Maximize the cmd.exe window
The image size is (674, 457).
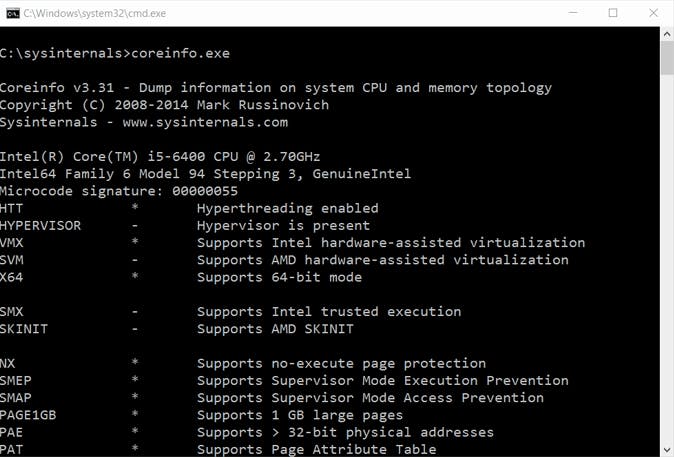click(x=612, y=12)
